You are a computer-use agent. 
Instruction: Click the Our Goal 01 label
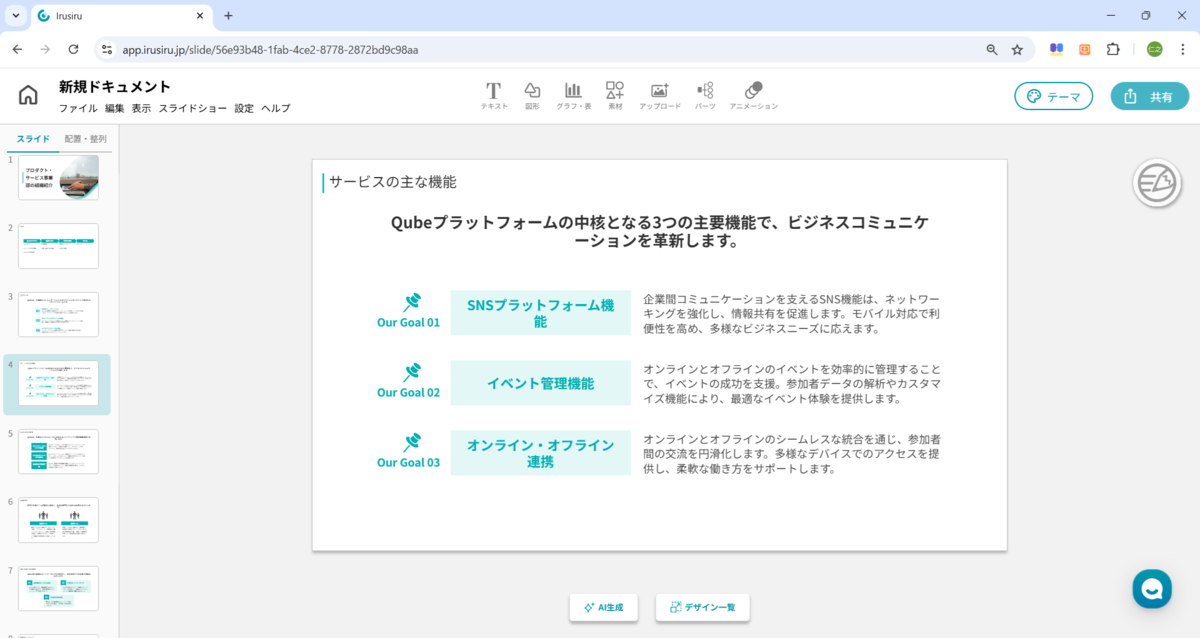tap(408, 323)
